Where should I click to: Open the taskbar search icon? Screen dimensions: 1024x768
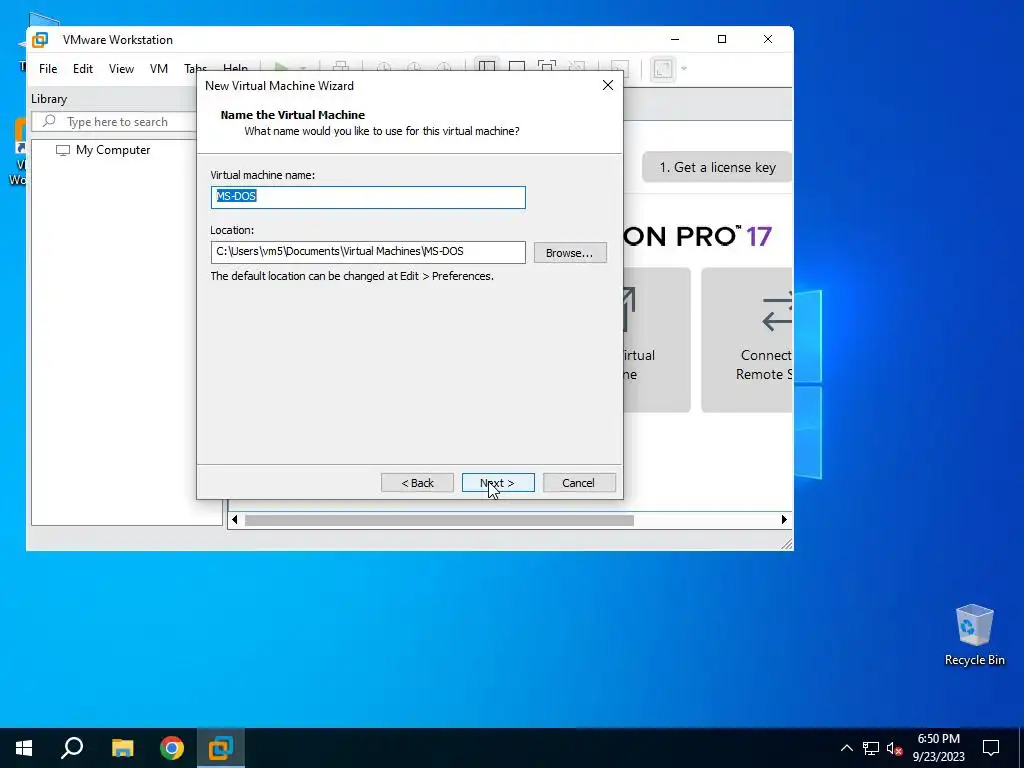72,748
